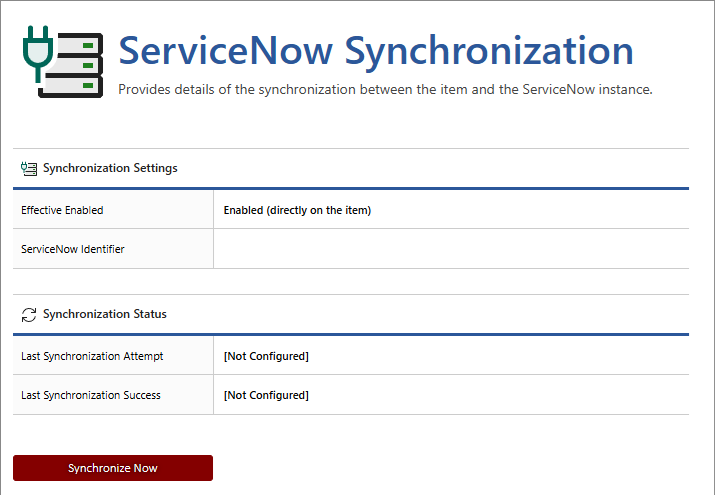
Task: Click the 'Enabled (directly on the item)' value
Action: coord(297,210)
